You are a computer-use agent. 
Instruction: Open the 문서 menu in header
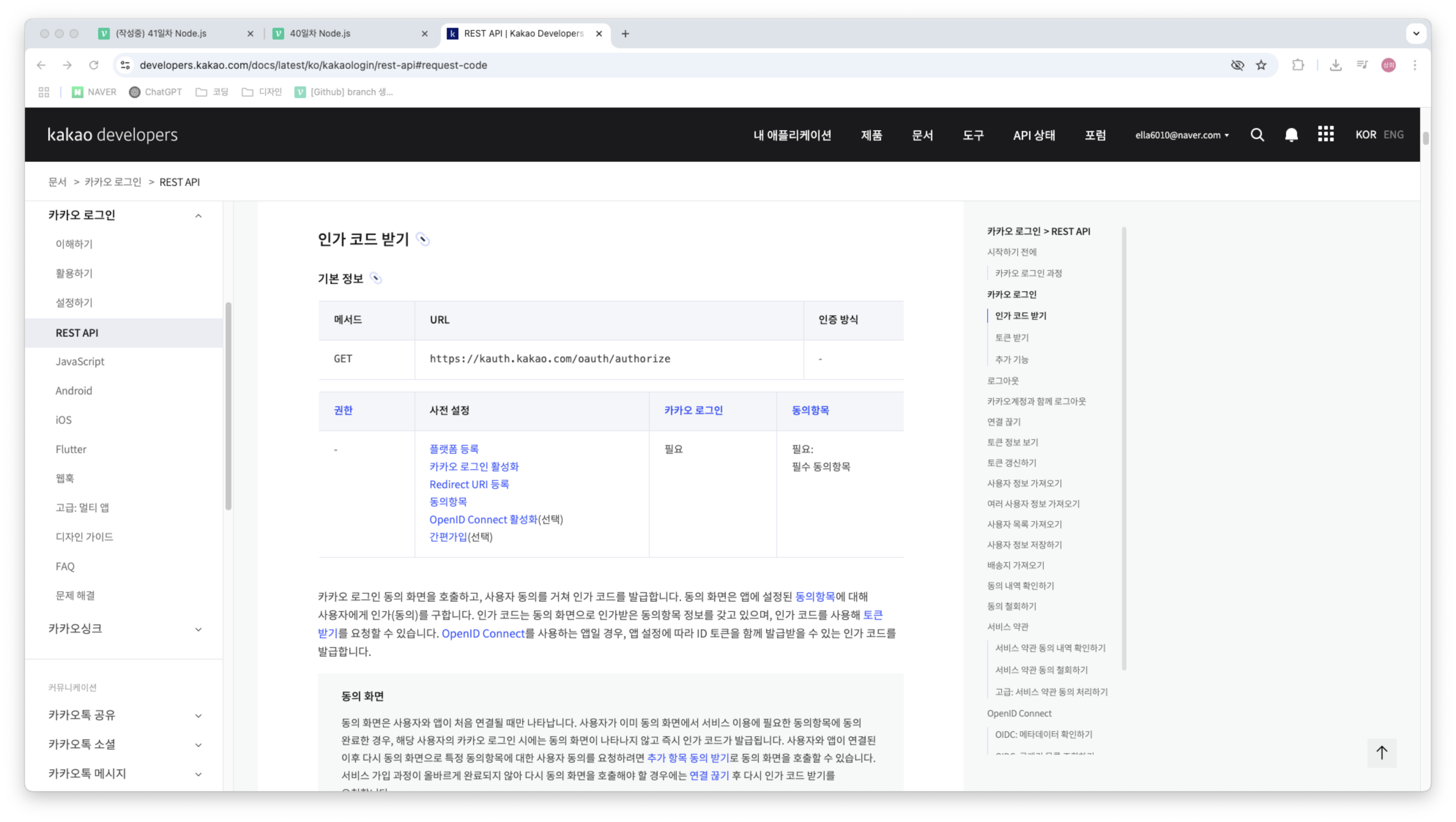pyautogui.click(x=922, y=135)
